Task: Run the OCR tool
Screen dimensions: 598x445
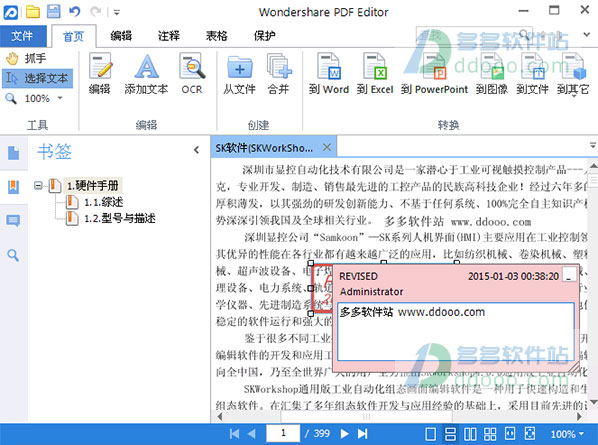Action: (x=192, y=73)
